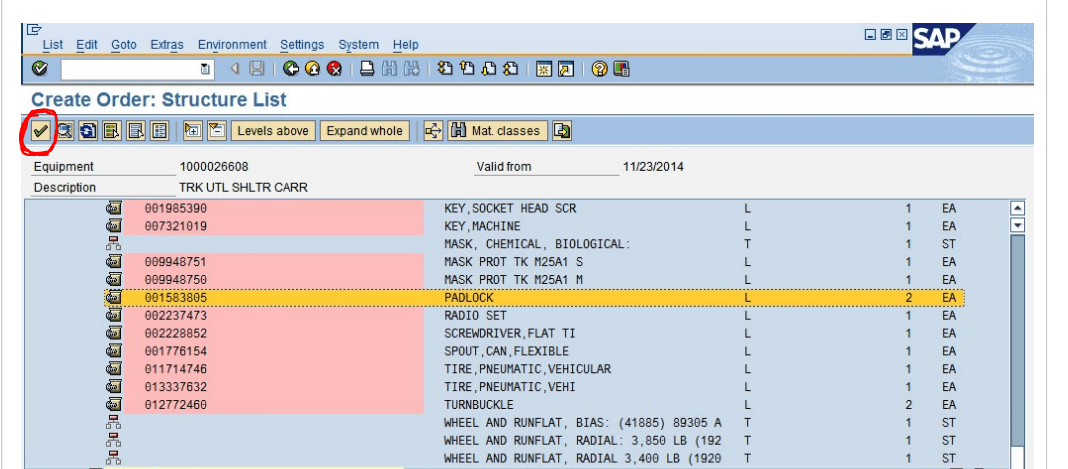Open the command field history dropdown
Viewport: 1068px width, 469px height.
(205, 69)
